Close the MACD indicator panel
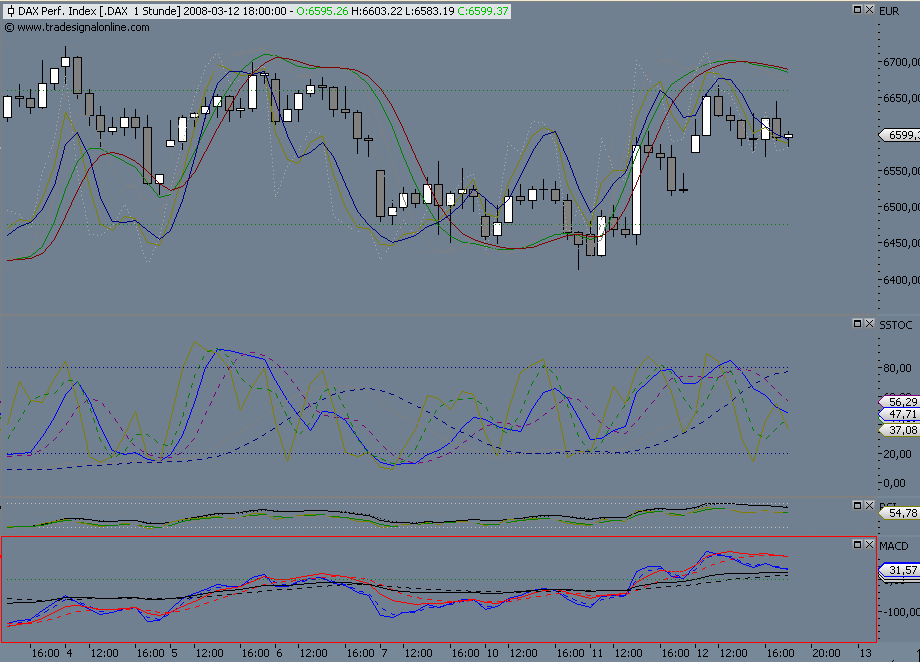920x662 pixels. pyautogui.click(x=870, y=545)
